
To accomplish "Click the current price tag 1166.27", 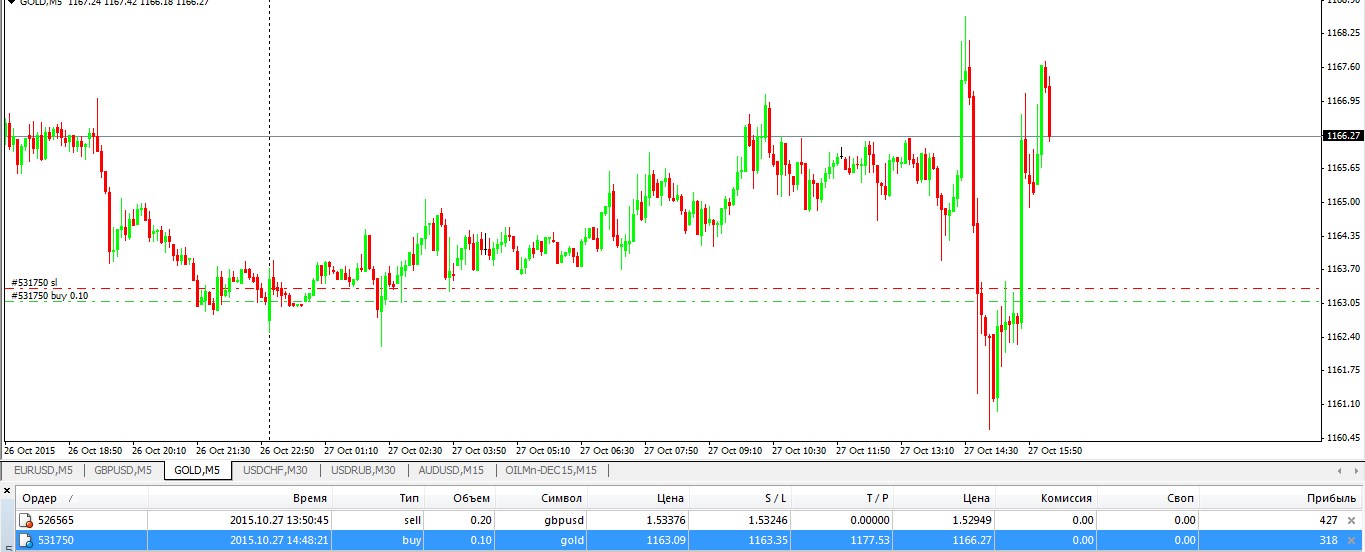I will [1342, 135].
